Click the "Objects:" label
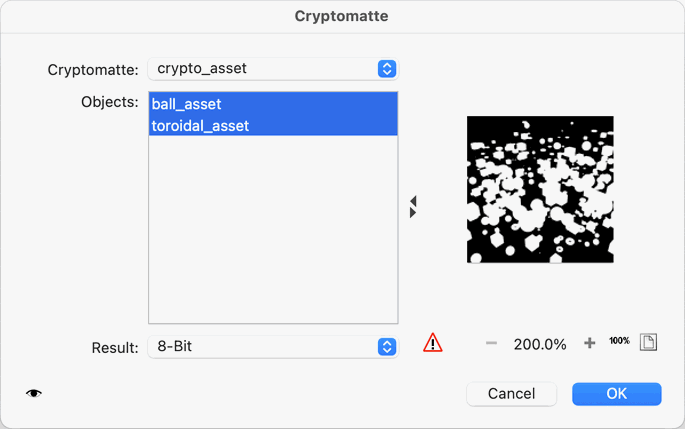 (109, 103)
